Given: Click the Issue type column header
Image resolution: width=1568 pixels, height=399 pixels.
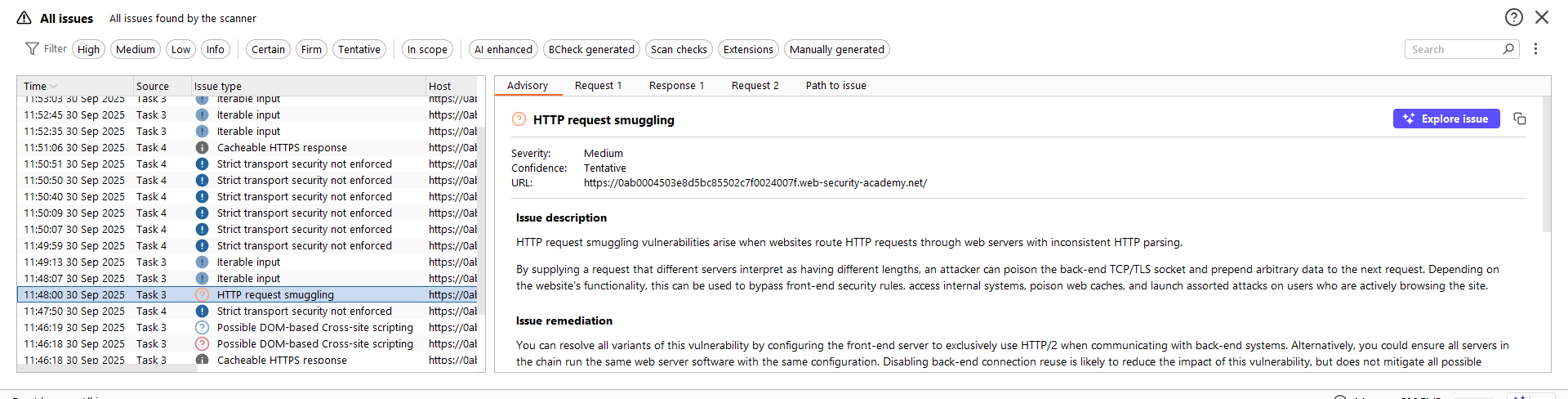Looking at the screenshot, I should [218, 86].
